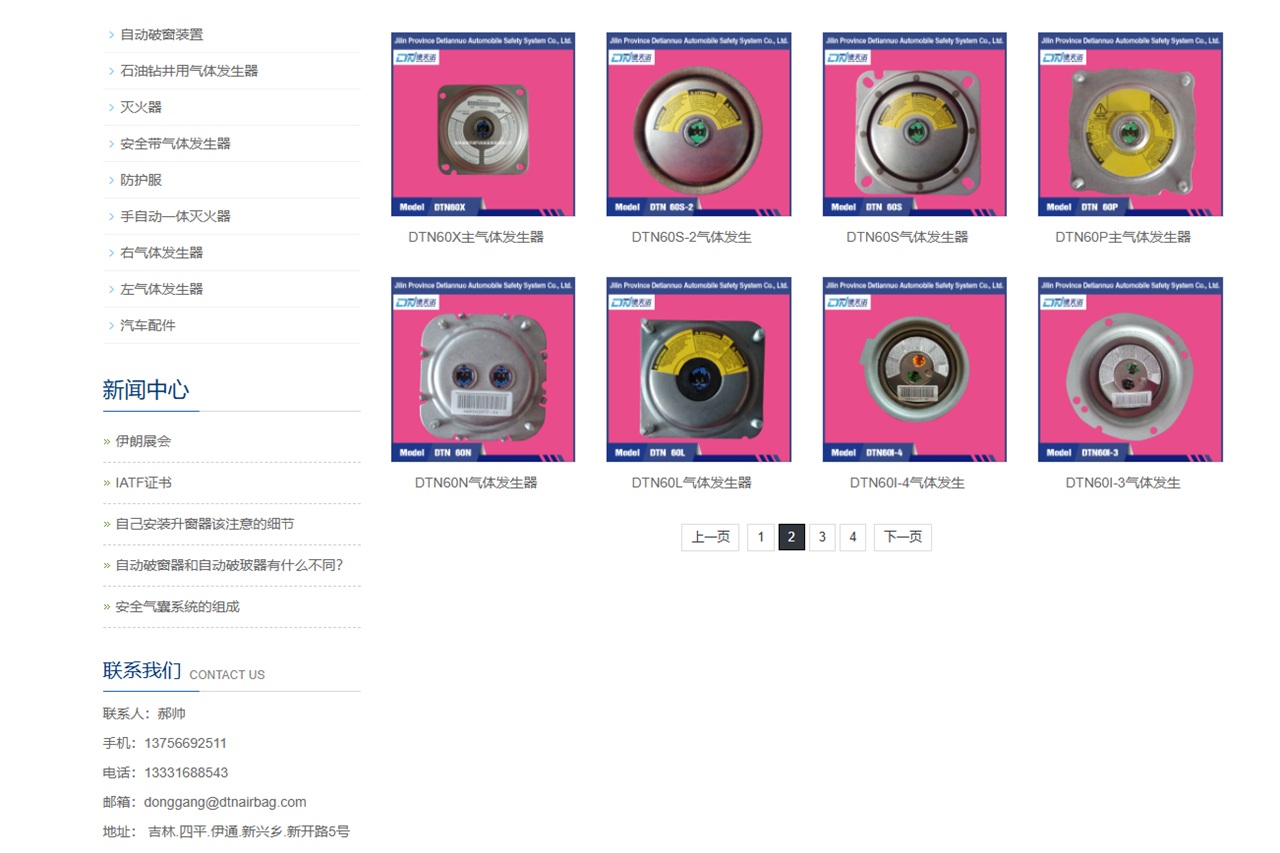Click the DTN60S气体发生器 title link
This screenshot has height=853, width=1280.
(x=907, y=237)
